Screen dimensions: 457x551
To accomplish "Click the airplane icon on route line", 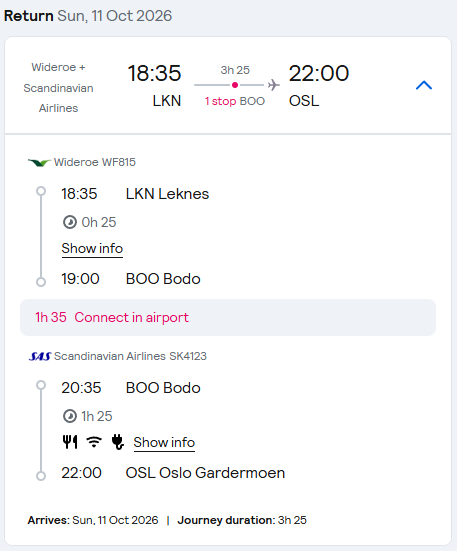I will [273, 85].
